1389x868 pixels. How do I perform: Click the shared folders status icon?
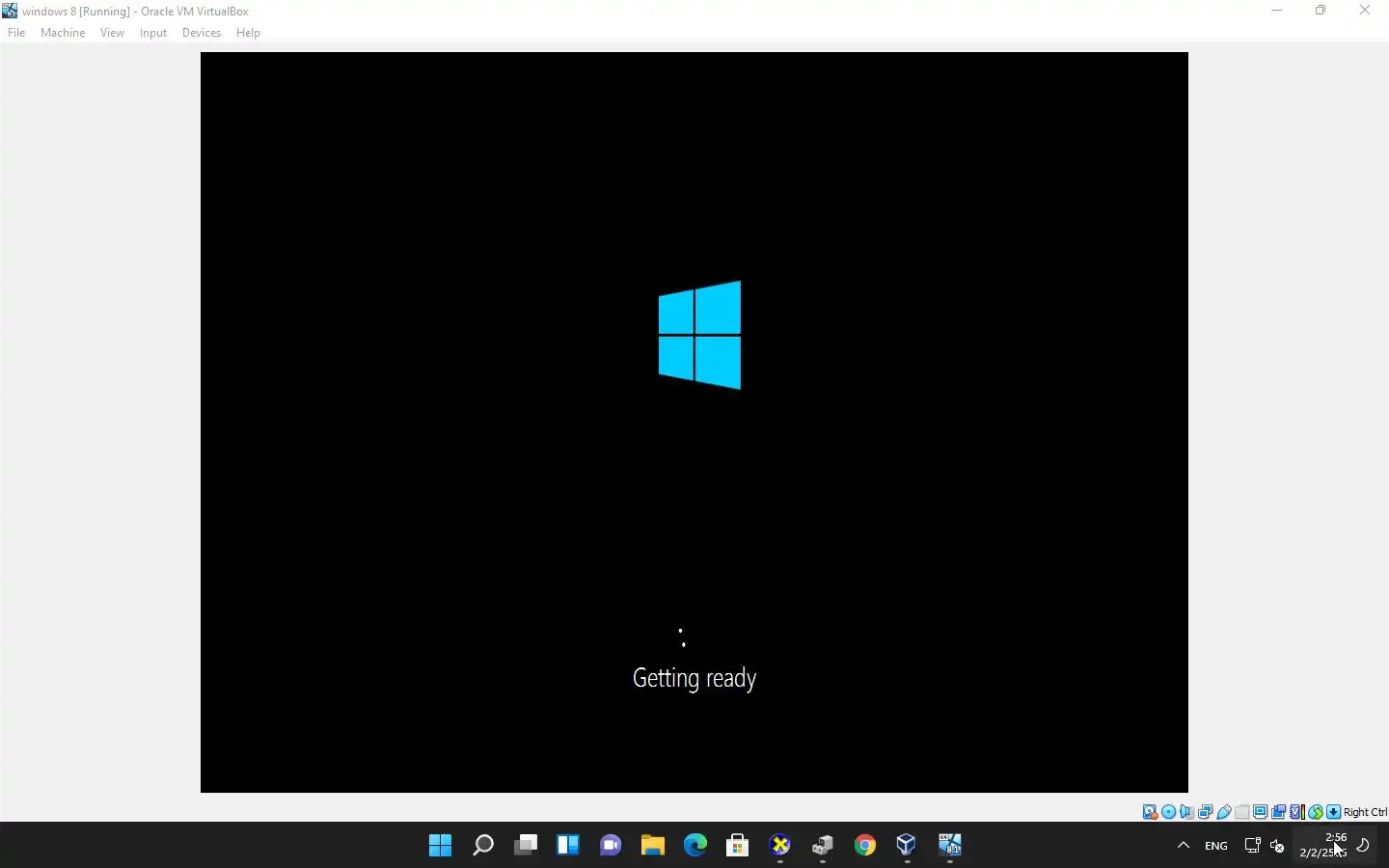pyautogui.click(x=1242, y=812)
